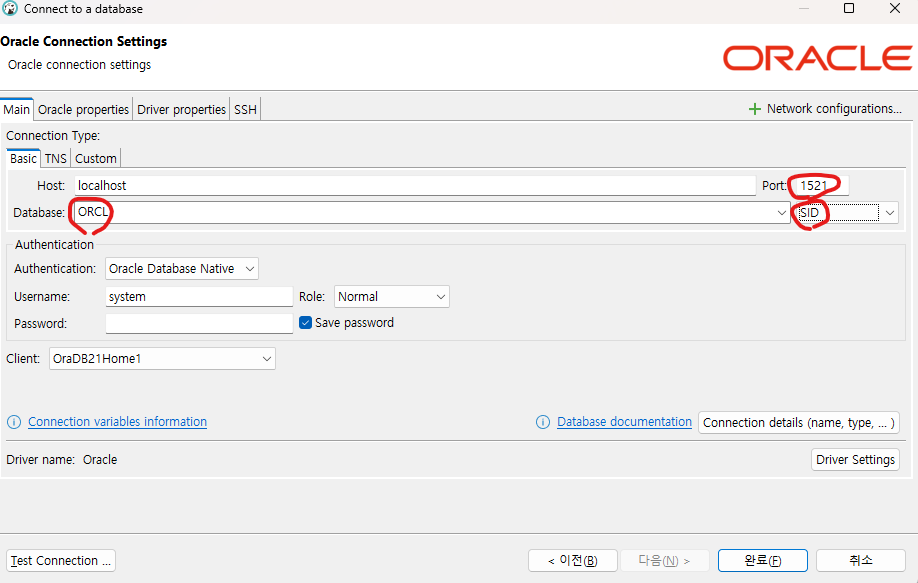Click Connection details (name, type, ...) button
This screenshot has width=918, height=583.
799,423
